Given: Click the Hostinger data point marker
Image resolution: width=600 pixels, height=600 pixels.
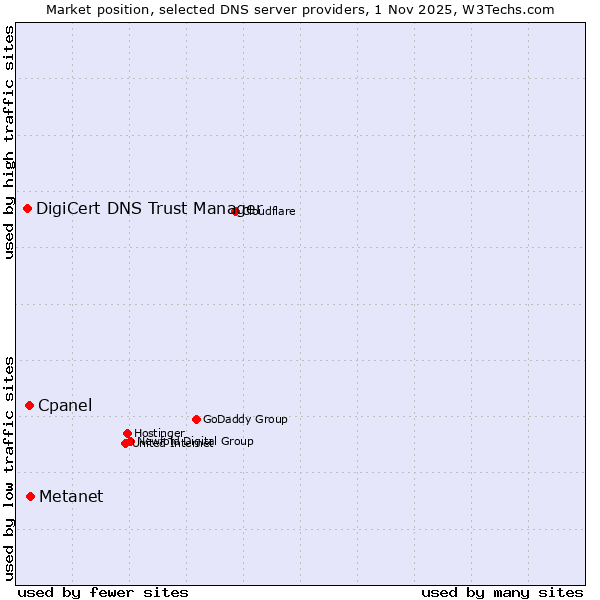Looking at the screenshot, I should [x=128, y=433].
